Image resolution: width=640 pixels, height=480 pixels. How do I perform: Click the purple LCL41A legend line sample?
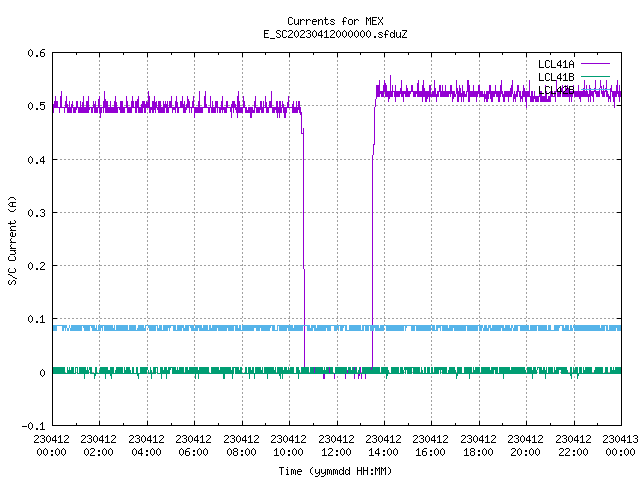tap(595, 64)
